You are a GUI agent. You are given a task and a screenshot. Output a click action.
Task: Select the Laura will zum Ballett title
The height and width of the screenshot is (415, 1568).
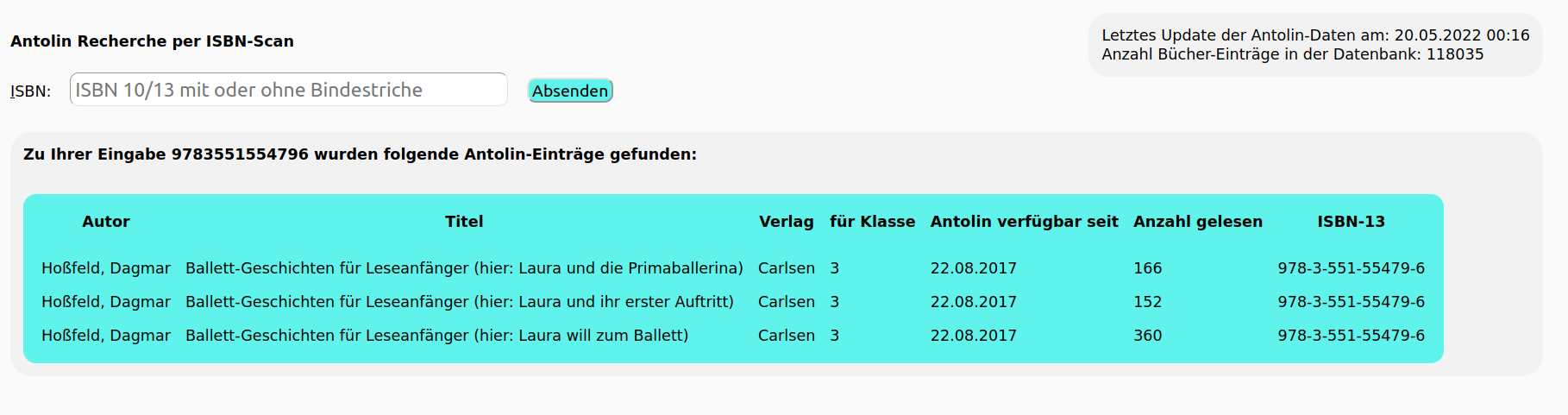(x=436, y=336)
